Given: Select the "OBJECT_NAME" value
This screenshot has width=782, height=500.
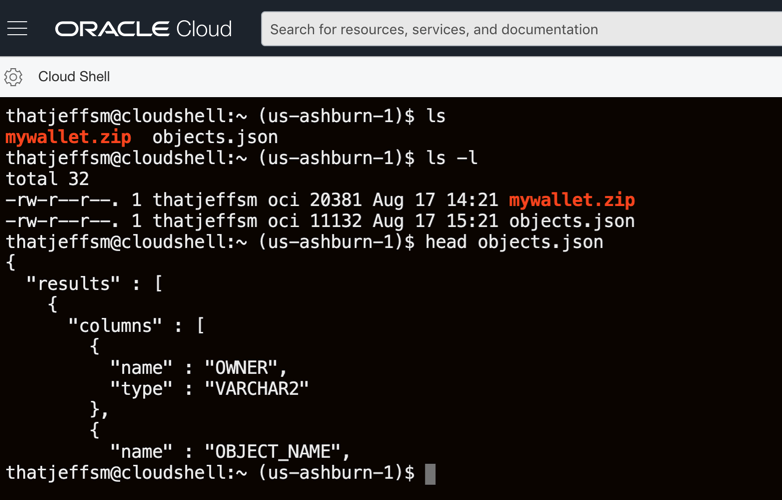Looking at the screenshot, I should pyautogui.click(x=272, y=452).
